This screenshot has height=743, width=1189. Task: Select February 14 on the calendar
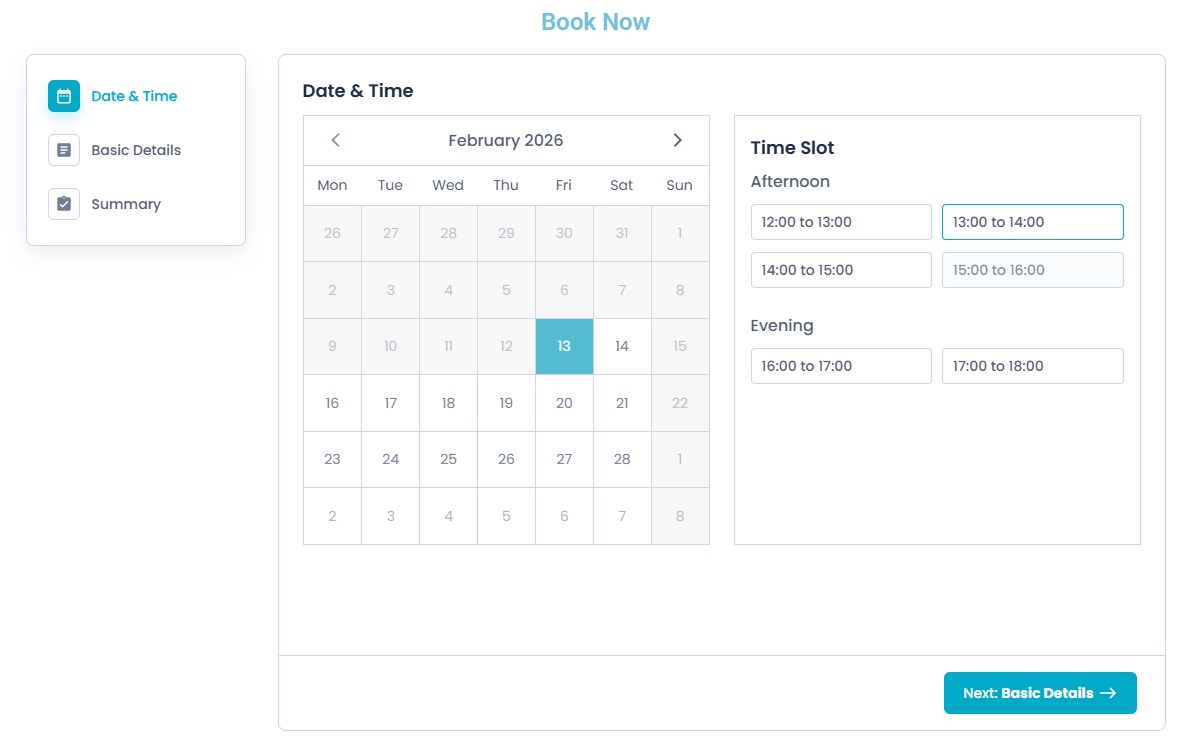pyautogui.click(x=622, y=346)
